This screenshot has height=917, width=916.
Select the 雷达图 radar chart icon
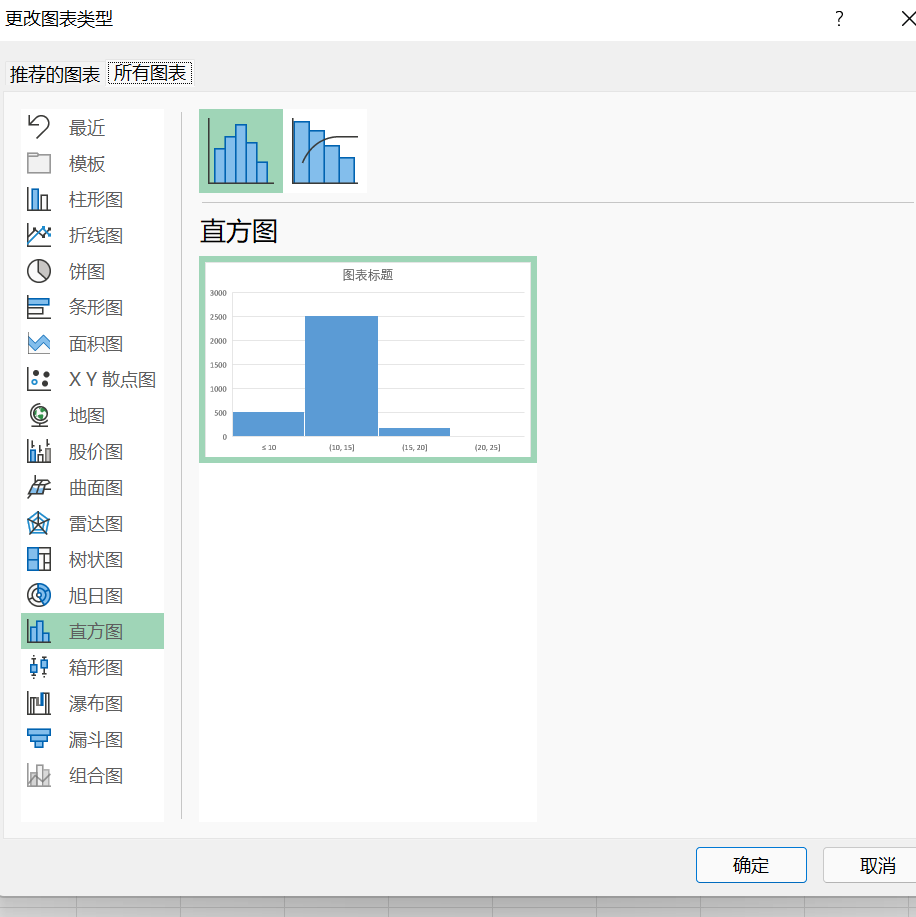tap(39, 523)
